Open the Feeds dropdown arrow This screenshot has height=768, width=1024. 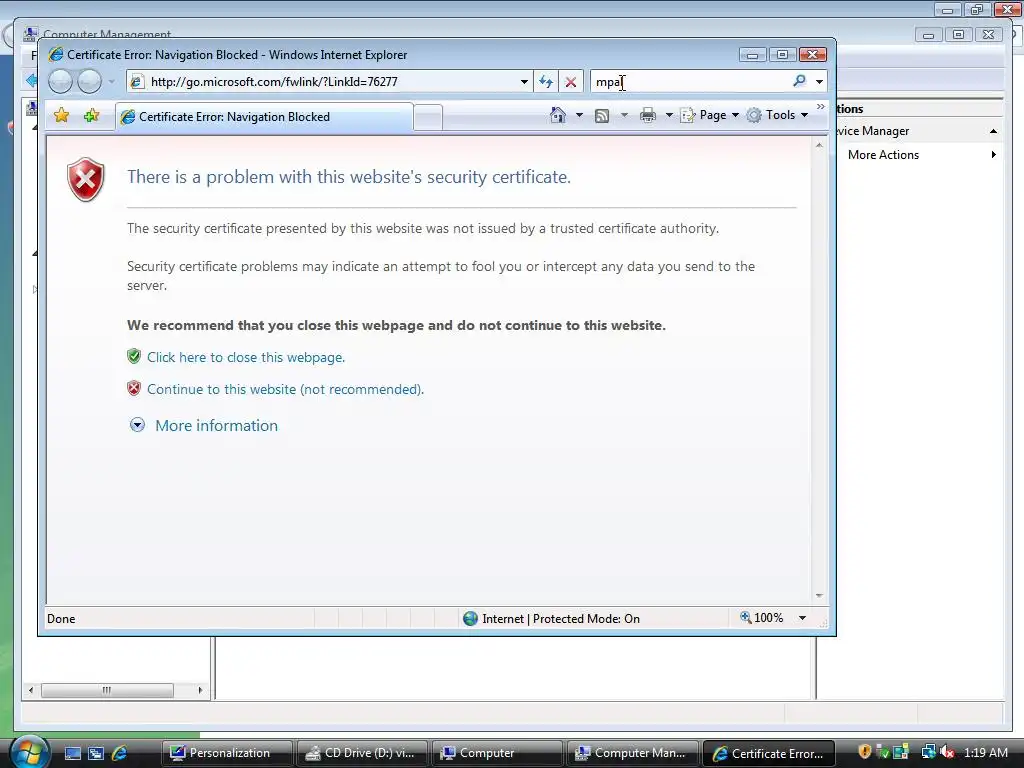624,115
